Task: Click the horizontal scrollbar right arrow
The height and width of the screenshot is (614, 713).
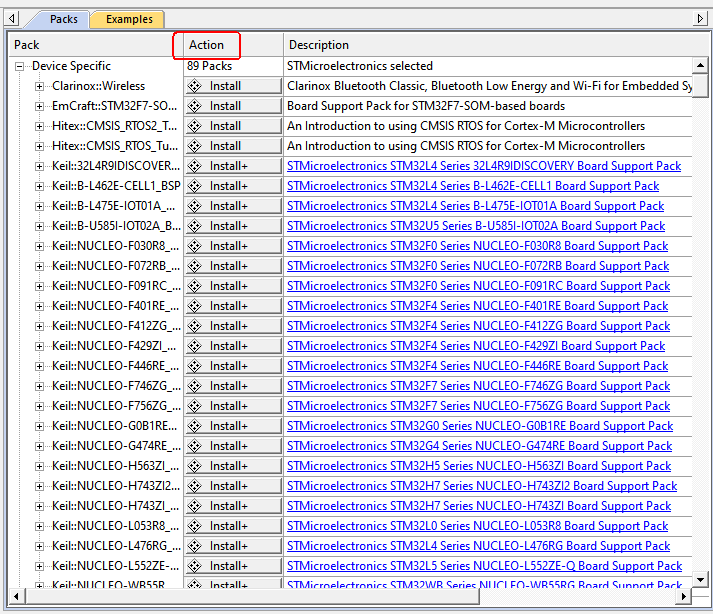Action: pos(683,596)
